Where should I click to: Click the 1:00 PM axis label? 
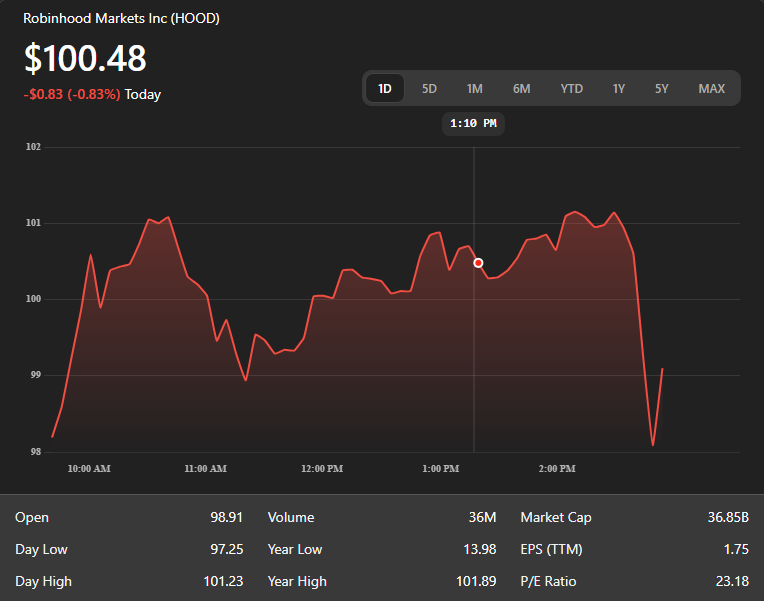click(x=440, y=468)
